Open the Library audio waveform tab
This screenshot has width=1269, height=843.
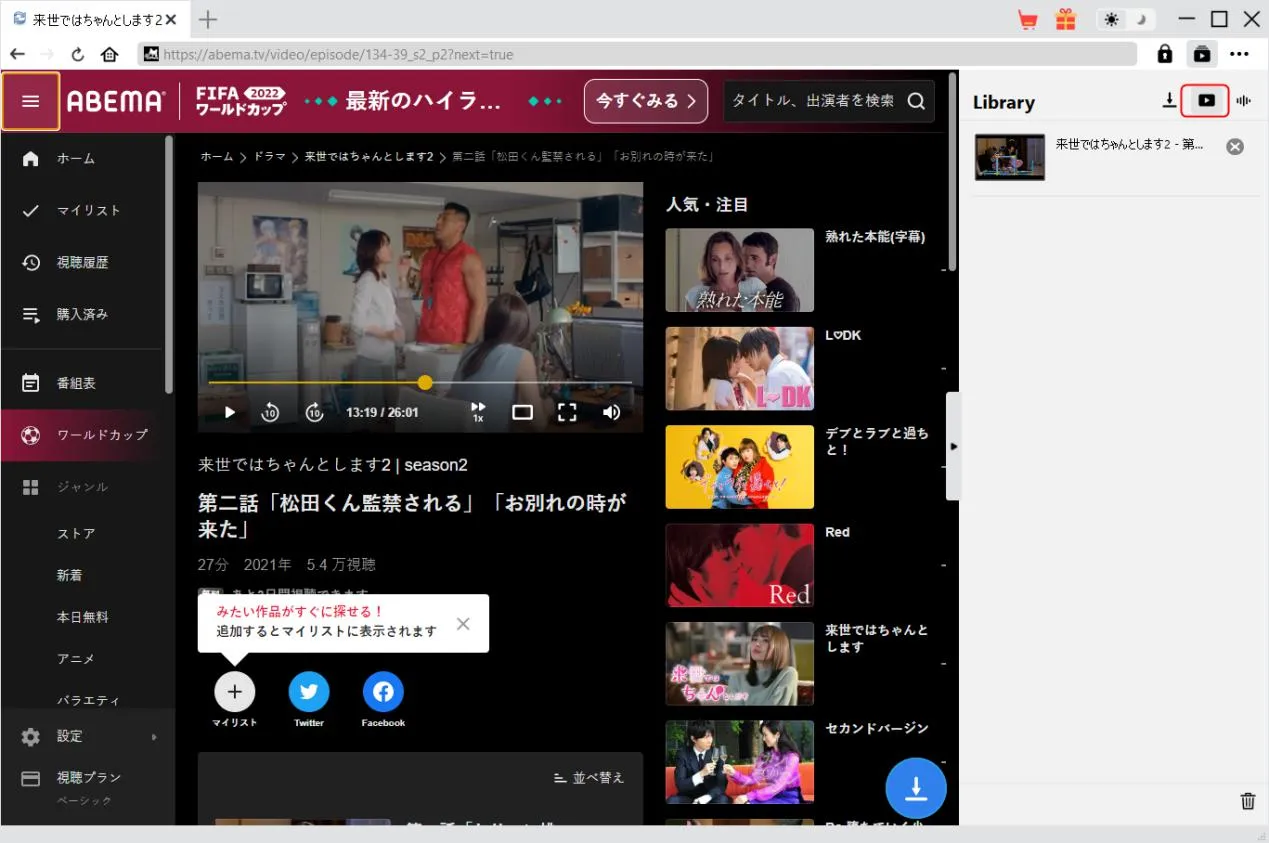tap(1244, 101)
